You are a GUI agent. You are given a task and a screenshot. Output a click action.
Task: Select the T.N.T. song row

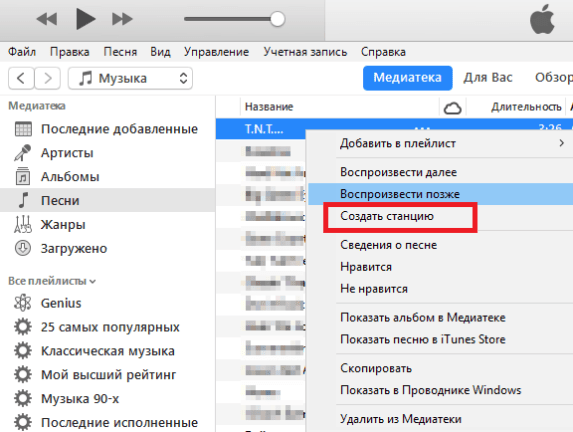263,129
